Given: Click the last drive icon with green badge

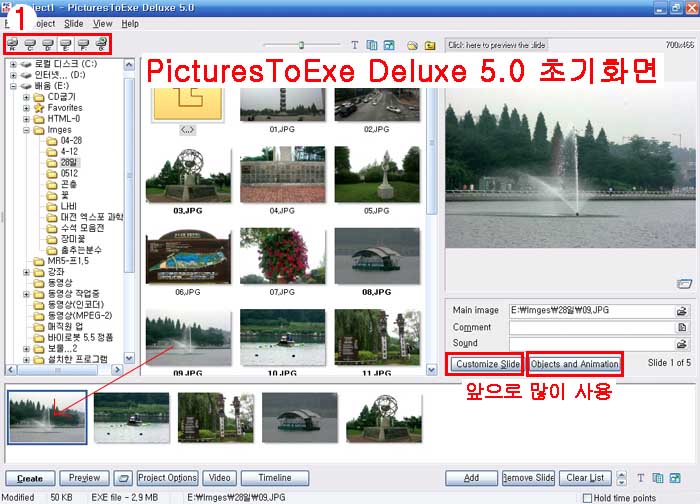Looking at the screenshot, I should click(x=102, y=44).
